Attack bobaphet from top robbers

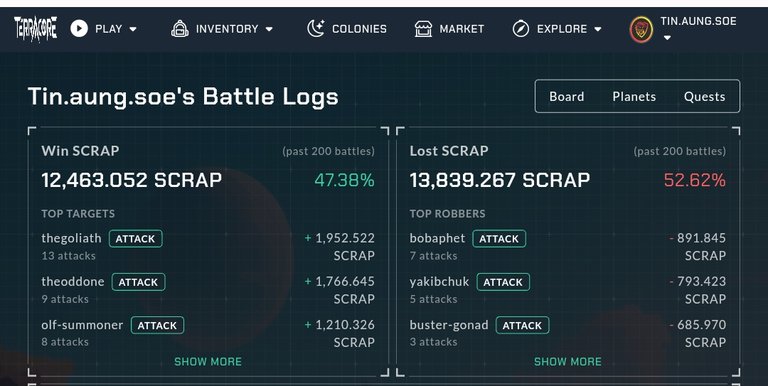click(499, 239)
